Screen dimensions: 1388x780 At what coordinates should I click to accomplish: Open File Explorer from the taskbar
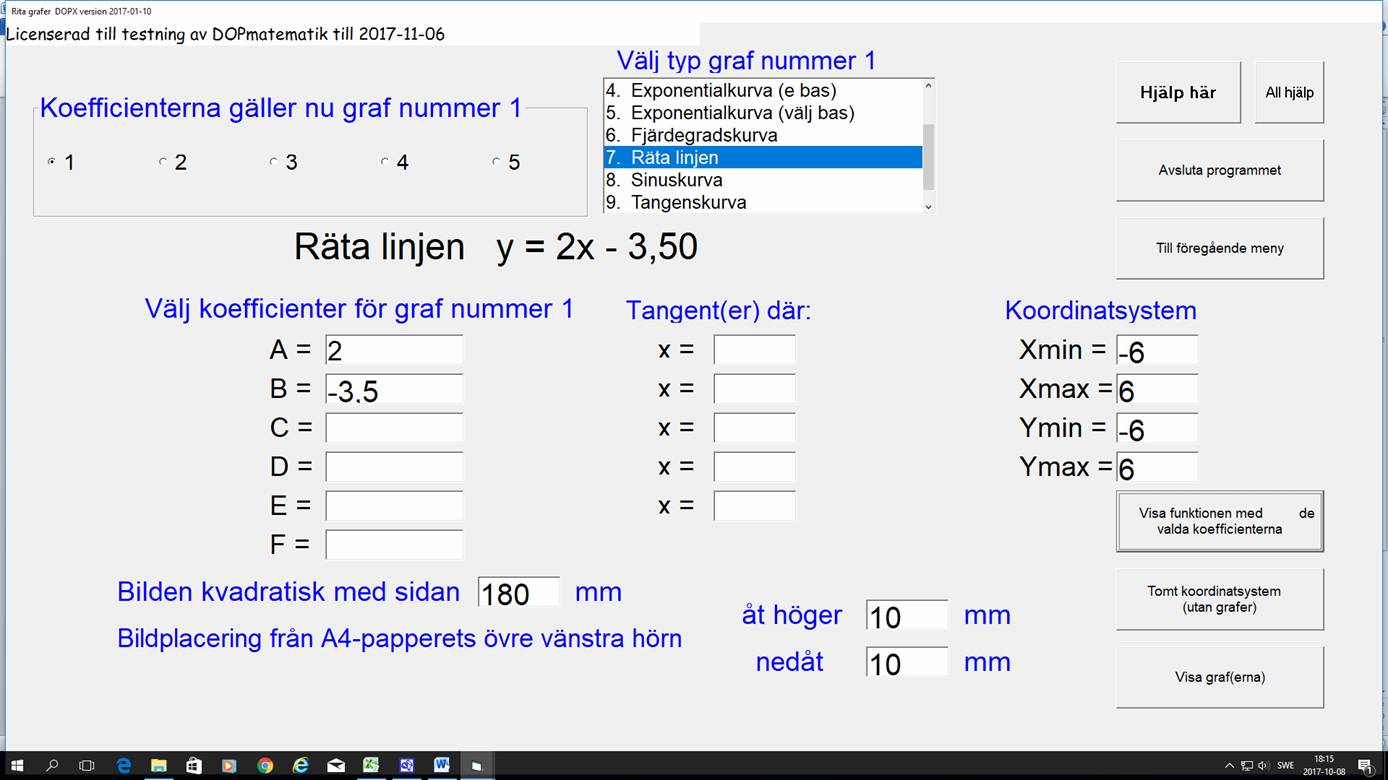[158, 765]
